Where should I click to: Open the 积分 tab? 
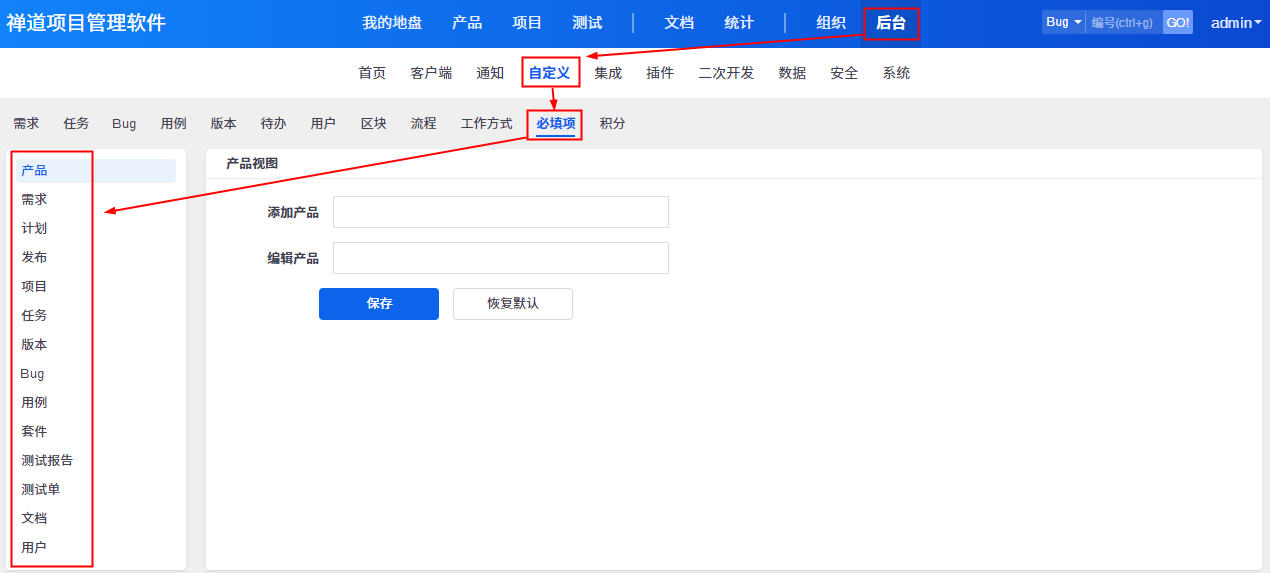(x=612, y=123)
